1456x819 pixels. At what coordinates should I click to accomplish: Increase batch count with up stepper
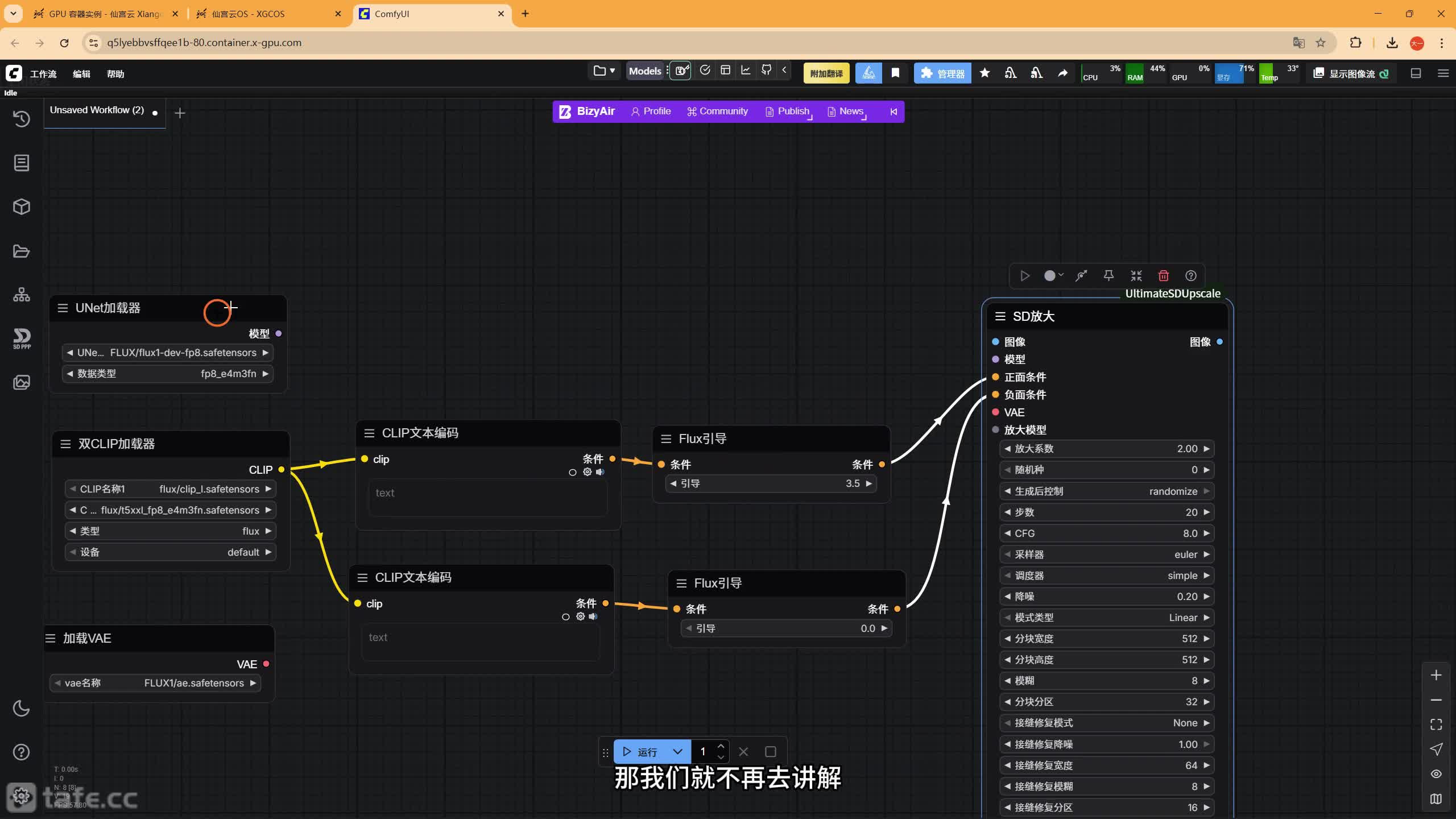[x=721, y=746]
